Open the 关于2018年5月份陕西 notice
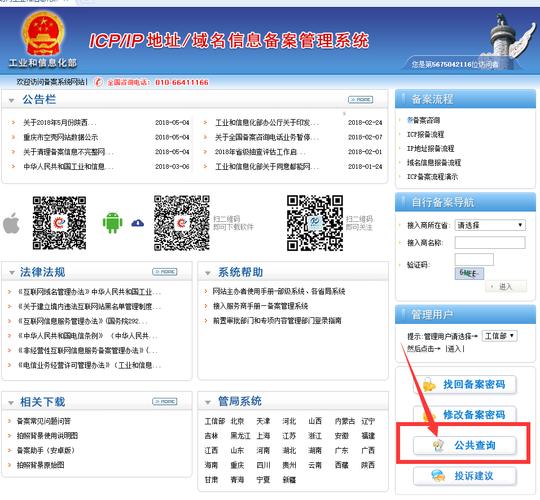Viewport: 540px width, 500px height. click(60, 123)
